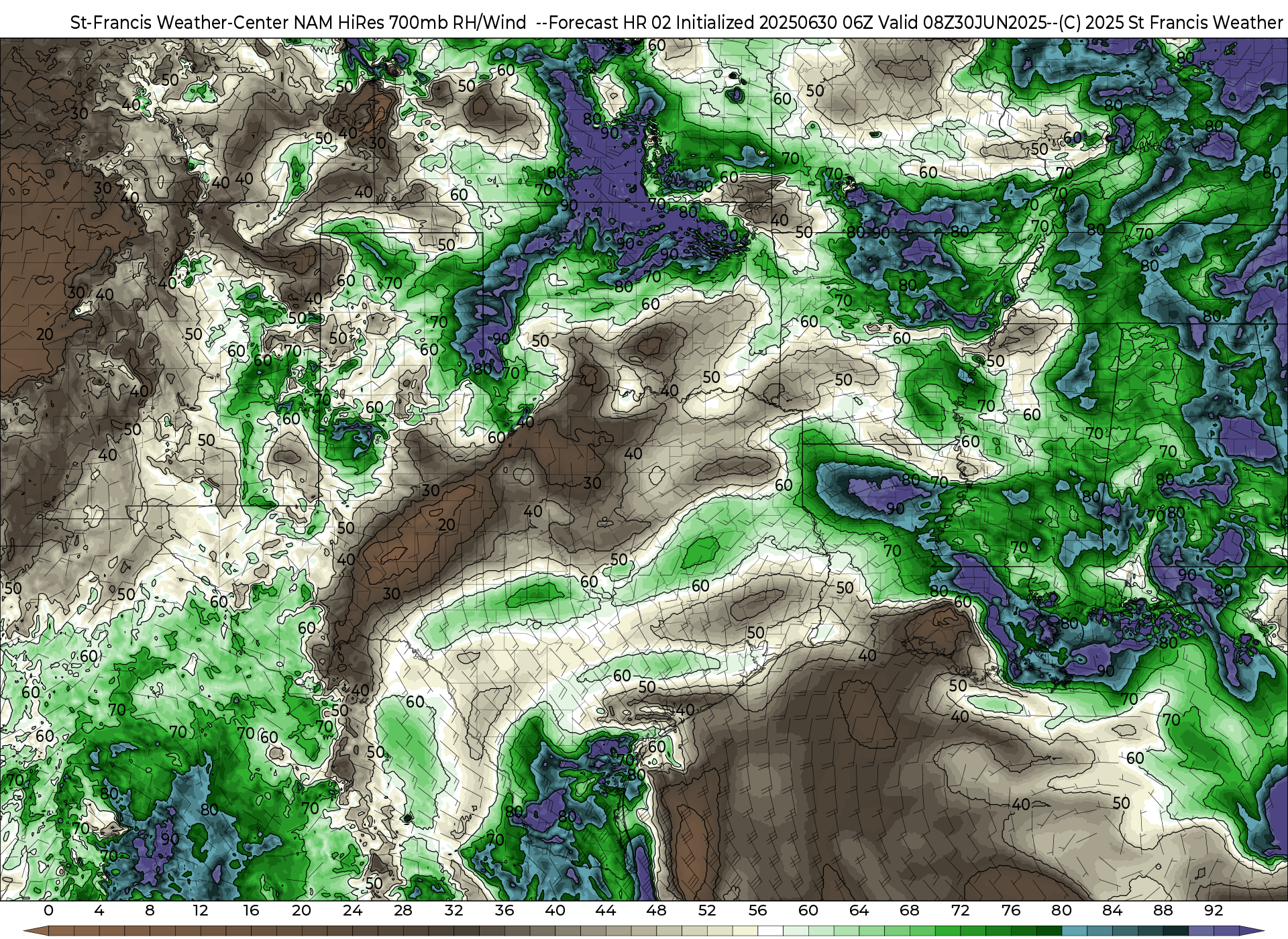Click the colorbar label "52"
The width and height of the screenshot is (1288, 939).
point(707,910)
